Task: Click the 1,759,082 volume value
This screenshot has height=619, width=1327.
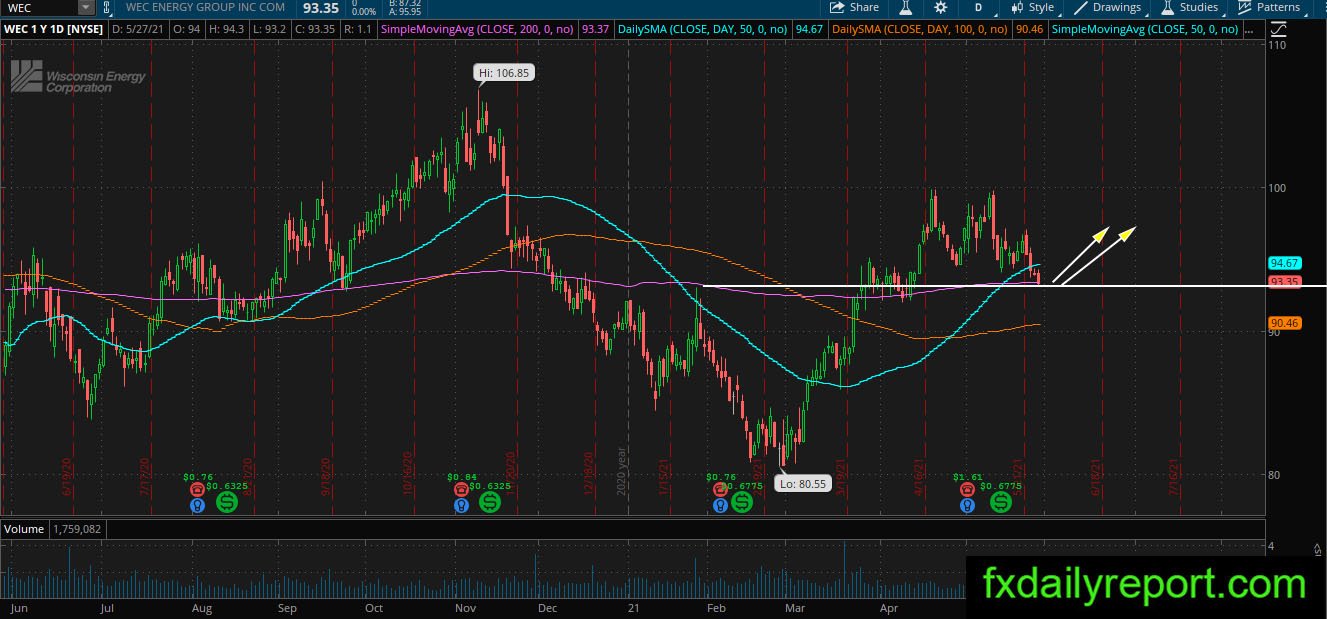Action: click(77, 528)
